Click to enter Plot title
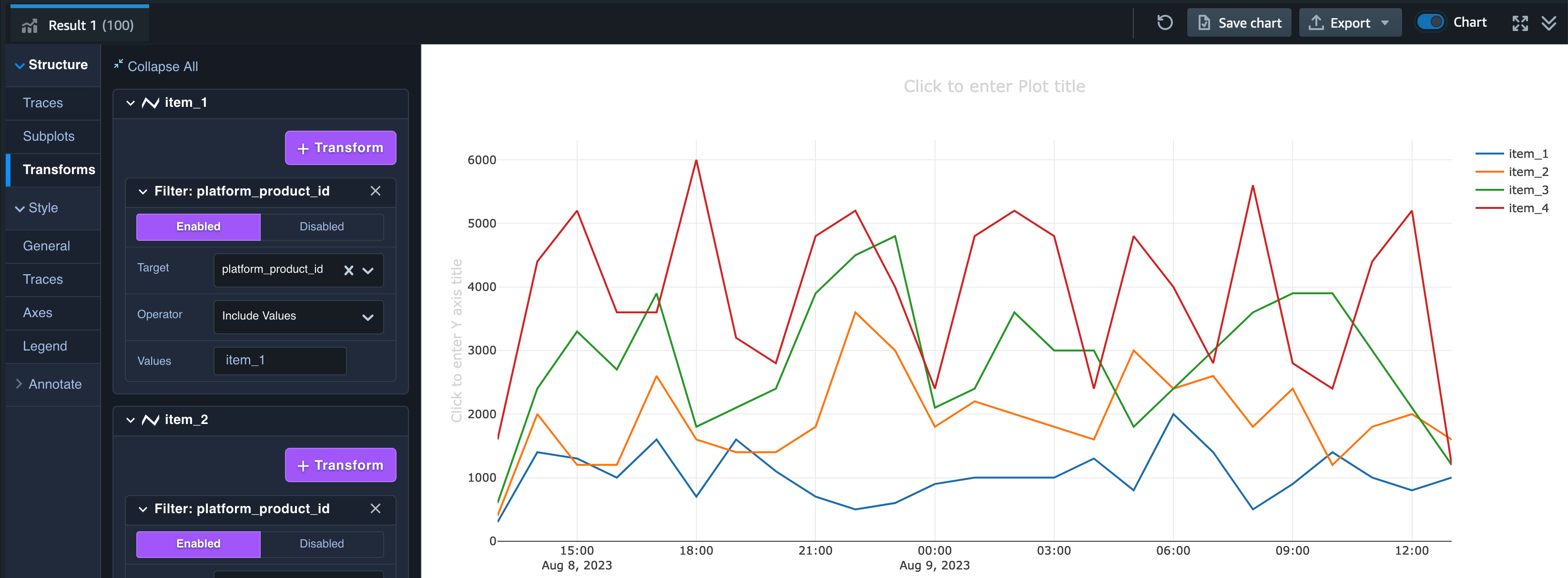Screen dimensions: 1568x578 click(x=994, y=86)
